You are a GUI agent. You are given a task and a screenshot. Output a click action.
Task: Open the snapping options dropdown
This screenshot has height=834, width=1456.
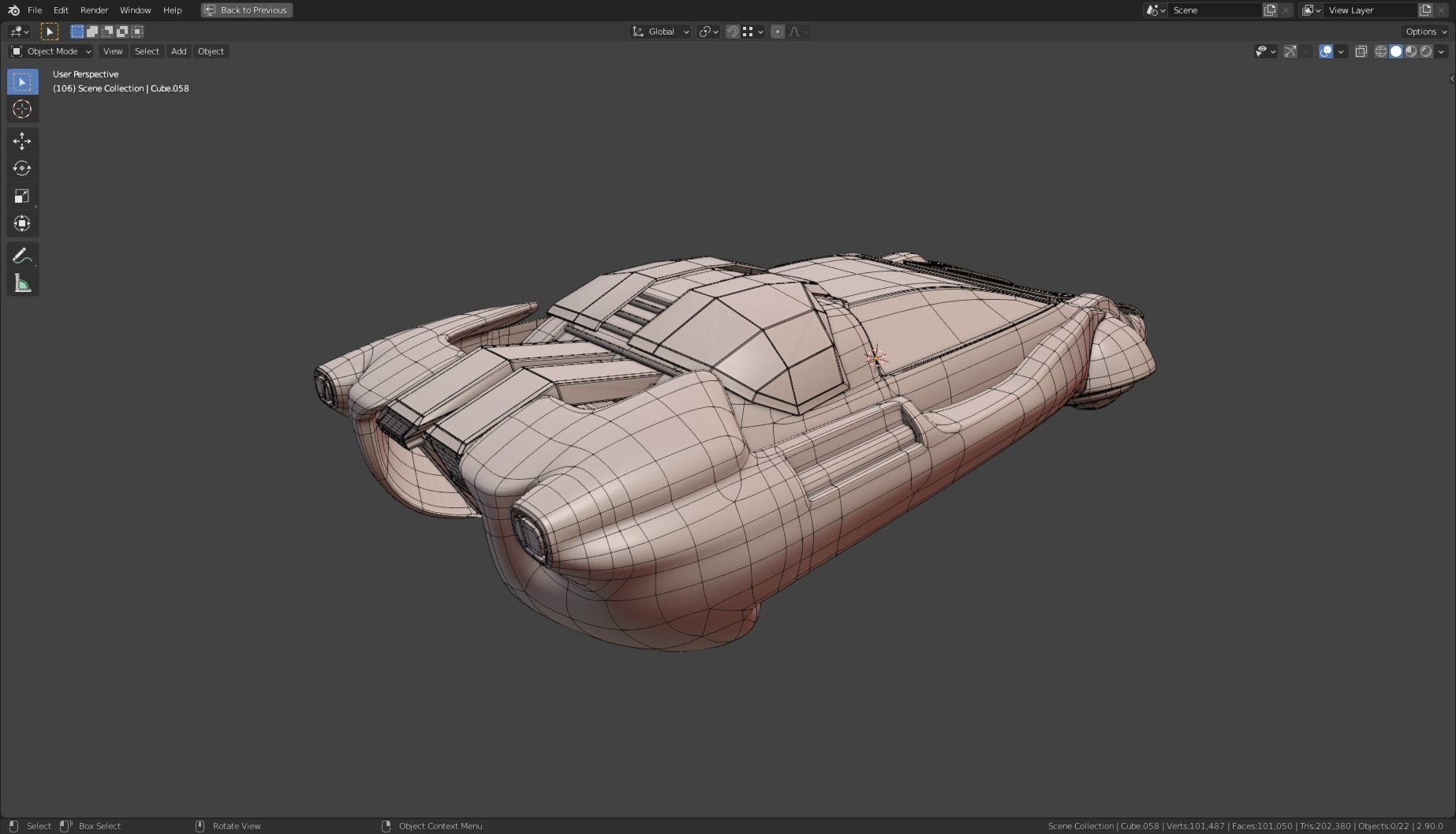[x=753, y=32]
